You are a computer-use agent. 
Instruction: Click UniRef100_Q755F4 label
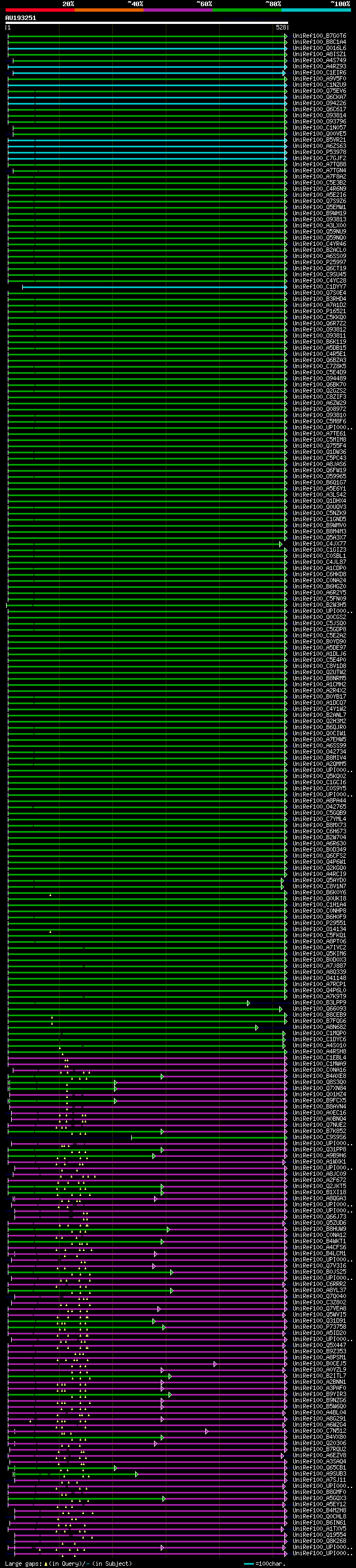(x=319, y=446)
